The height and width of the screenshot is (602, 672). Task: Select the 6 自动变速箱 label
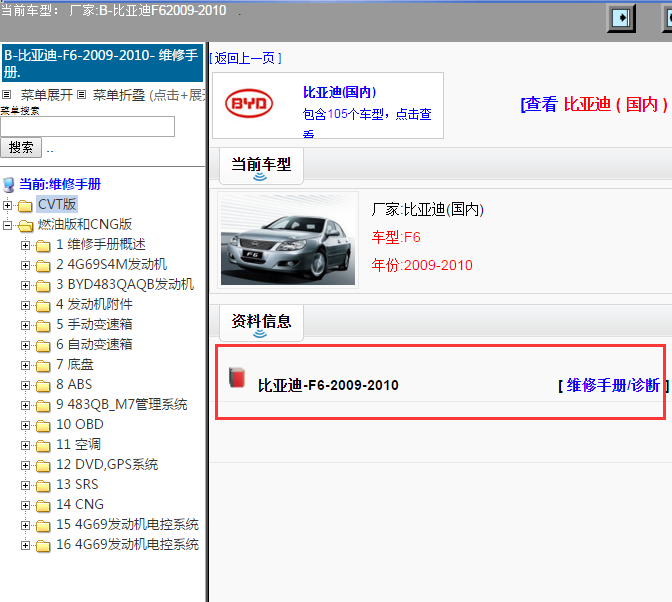coord(94,344)
